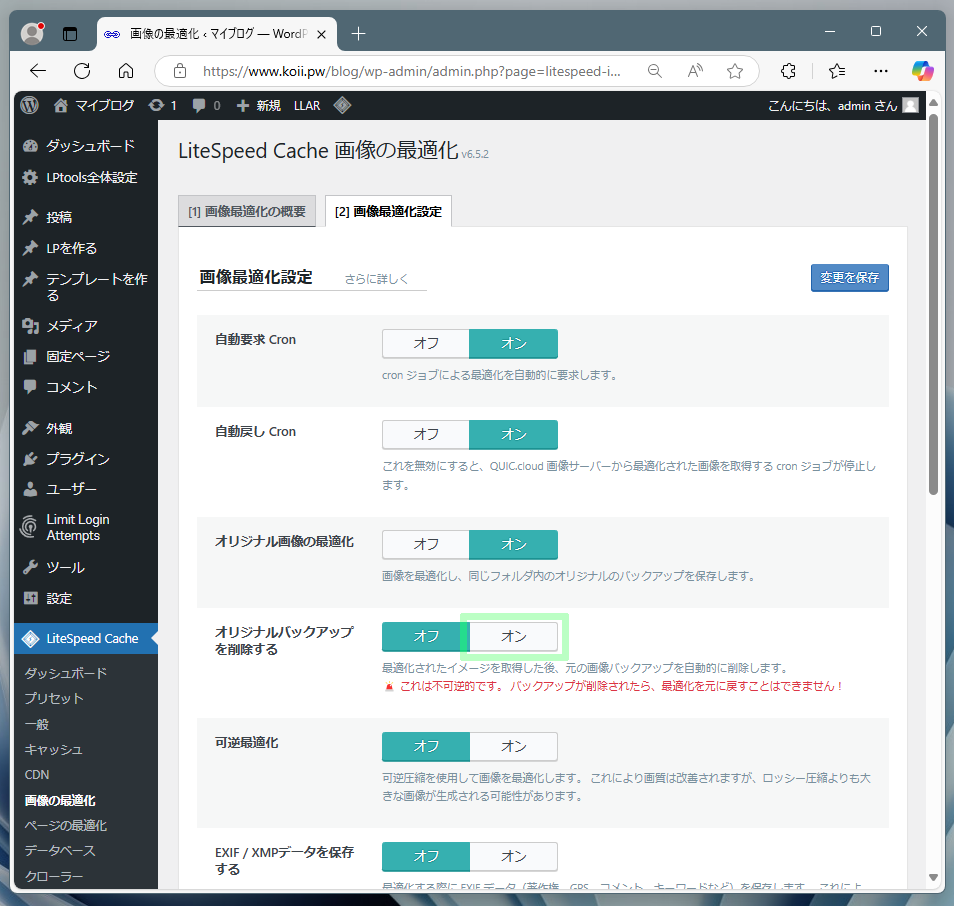This screenshot has width=954, height=906.
Task: Open LPを作る sidebar menu
Action: click(86, 248)
